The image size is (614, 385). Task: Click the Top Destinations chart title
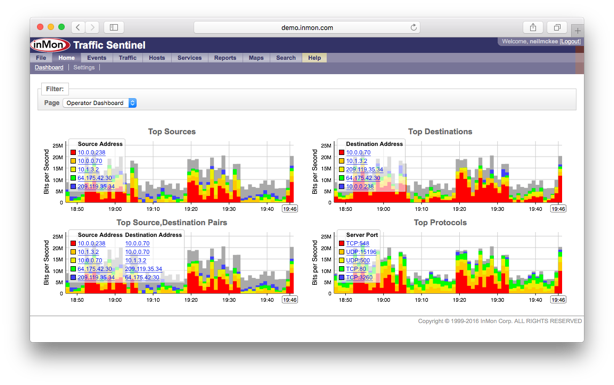pos(440,132)
